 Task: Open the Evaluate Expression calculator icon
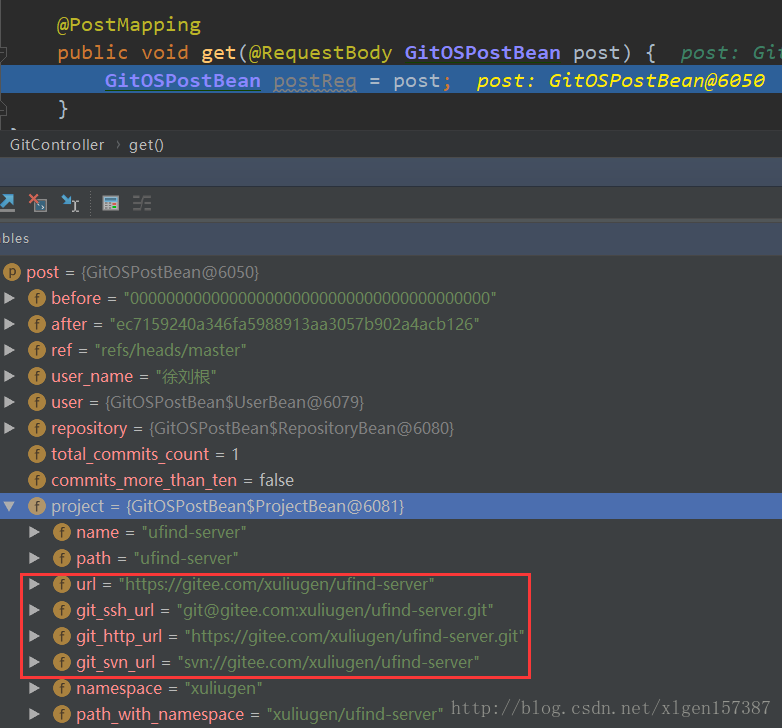tap(111, 203)
